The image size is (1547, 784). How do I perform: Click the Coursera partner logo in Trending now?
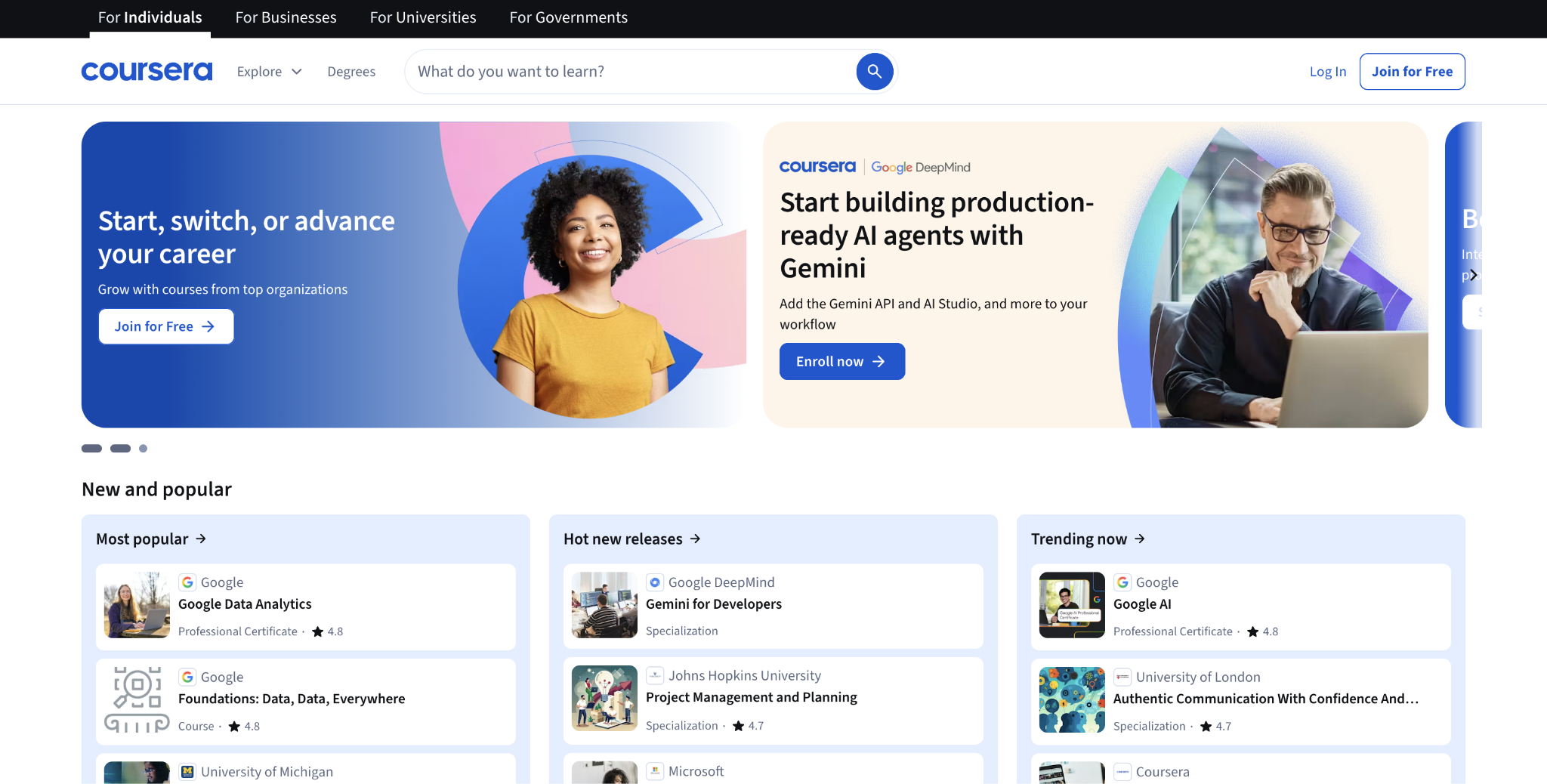tap(1122, 771)
